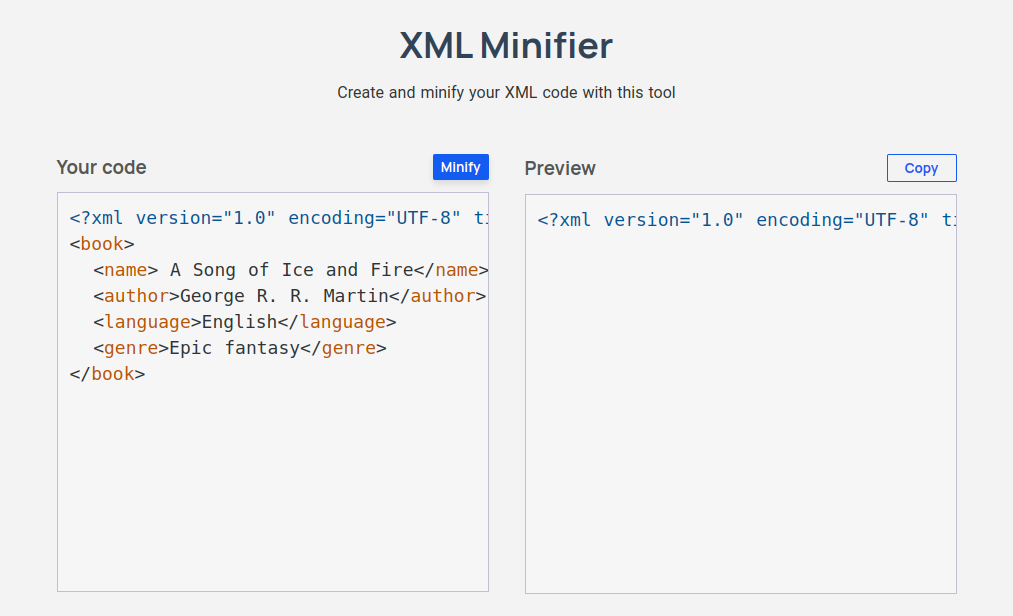Click the closing book tag
The width and height of the screenshot is (1013, 616).
(108, 374)
